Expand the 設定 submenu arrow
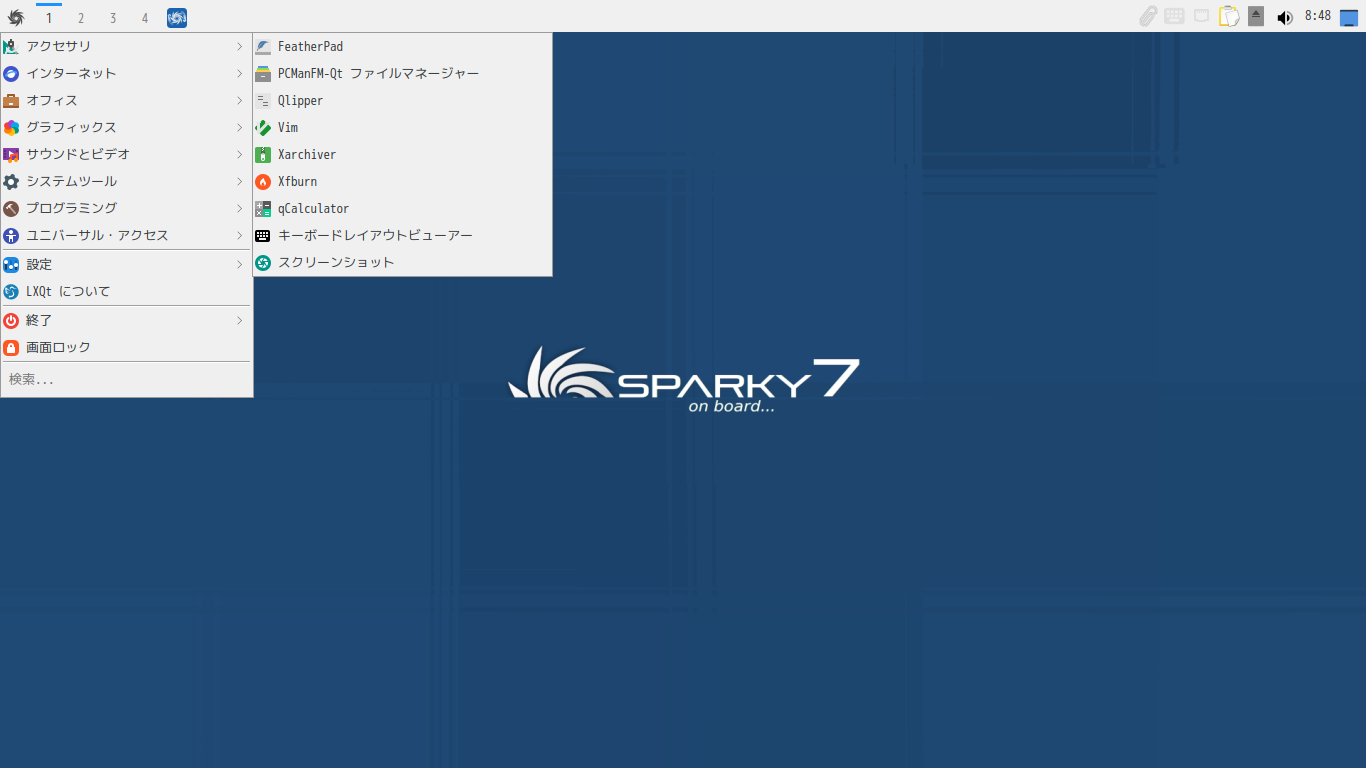This screenshot has width=1366, height=768. click(x=240, y=265)
